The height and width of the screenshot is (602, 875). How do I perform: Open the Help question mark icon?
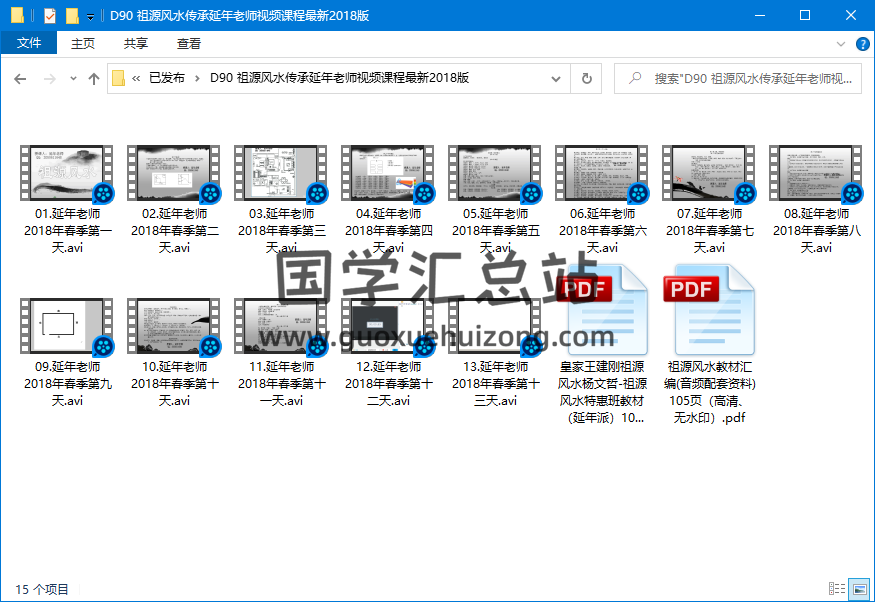tap(862, 43)
